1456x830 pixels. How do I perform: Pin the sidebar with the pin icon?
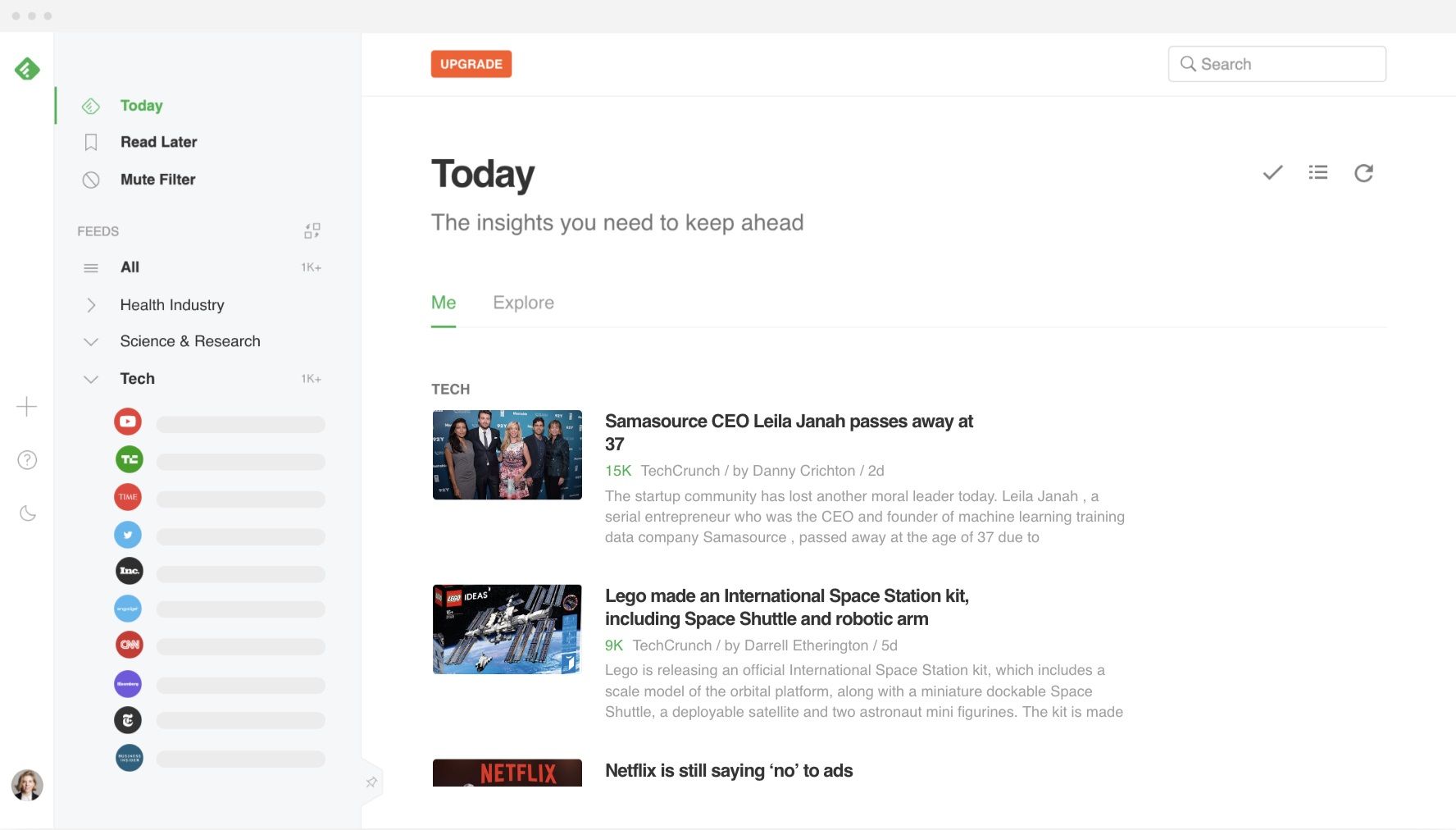click(371, 782)
